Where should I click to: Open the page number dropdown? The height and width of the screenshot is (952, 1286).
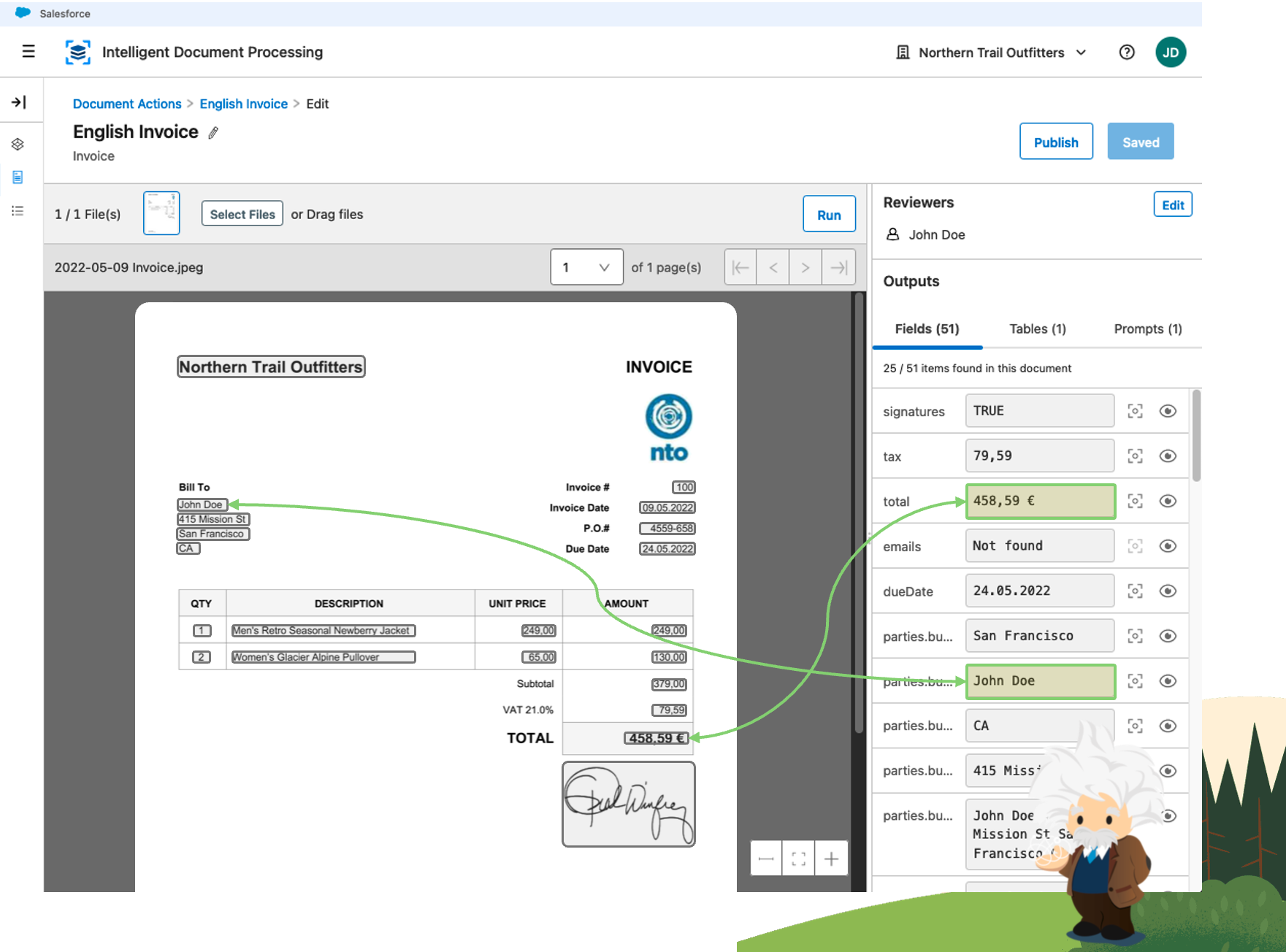586,267
